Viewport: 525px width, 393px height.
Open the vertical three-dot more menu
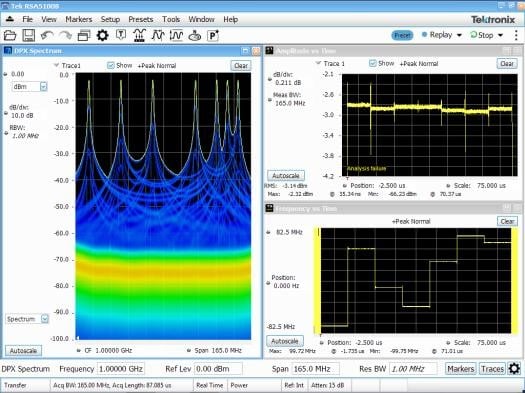516,35
